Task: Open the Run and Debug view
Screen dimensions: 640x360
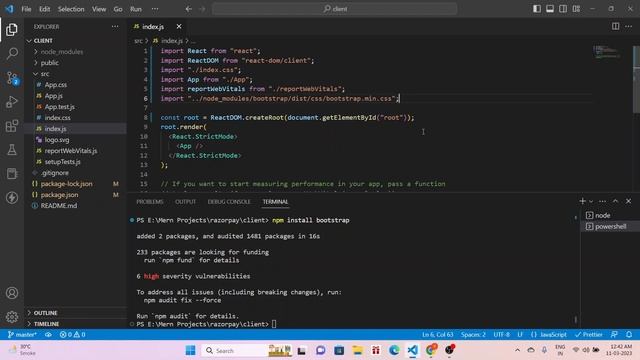Action: (x=12, y=102)
